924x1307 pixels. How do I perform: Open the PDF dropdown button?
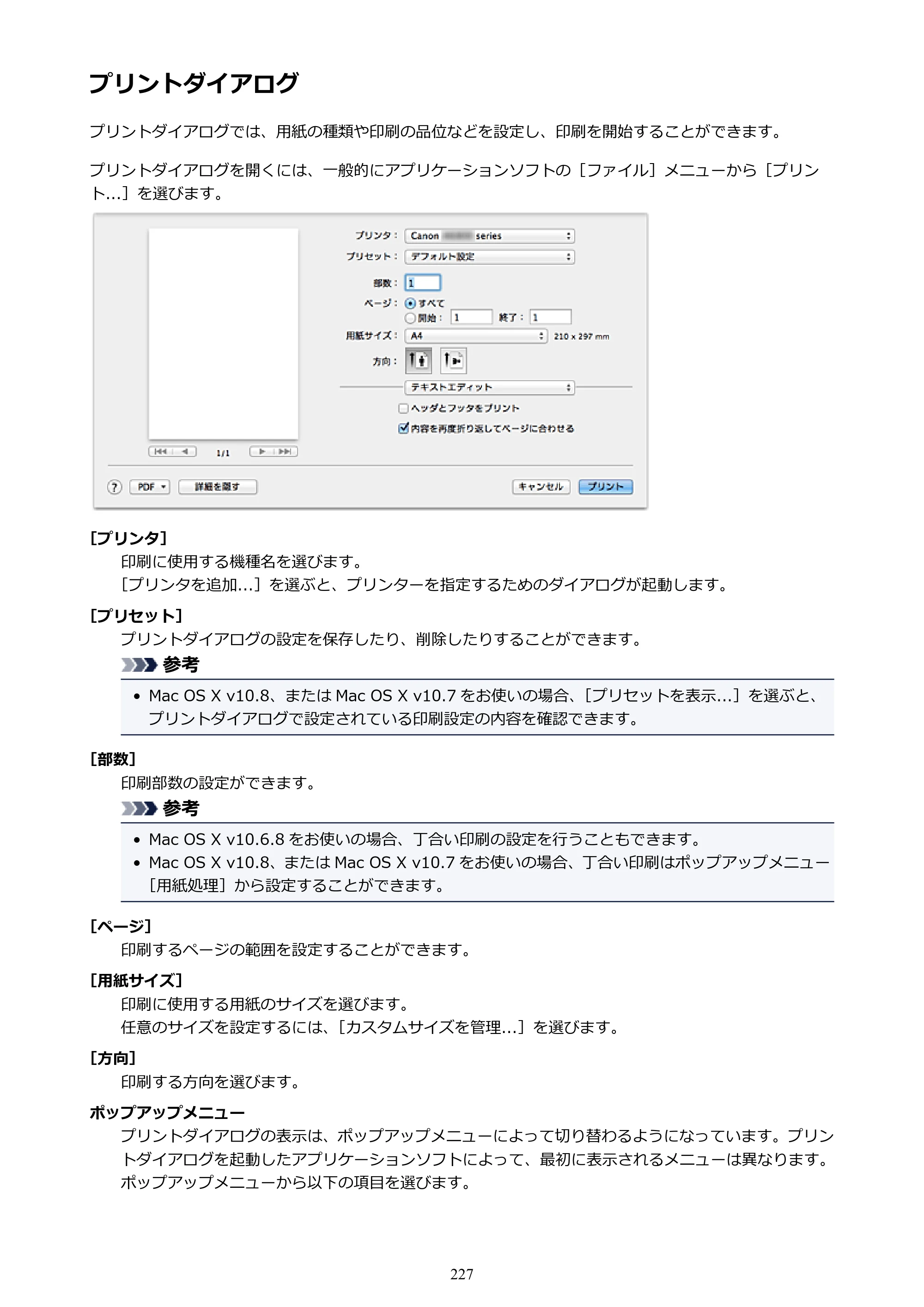tap(150, 486)
